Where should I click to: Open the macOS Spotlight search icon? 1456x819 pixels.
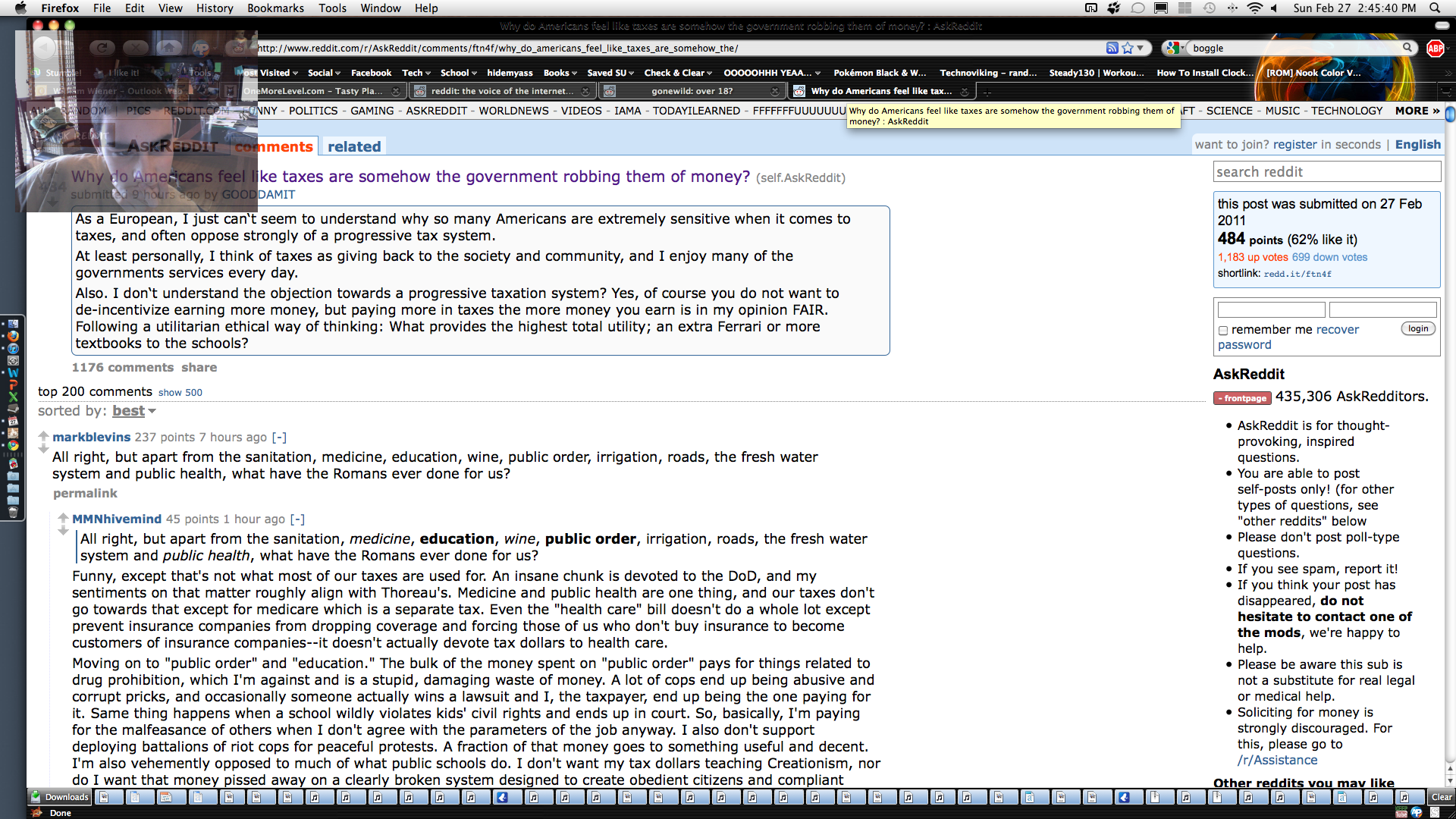tap(1435, 8)
